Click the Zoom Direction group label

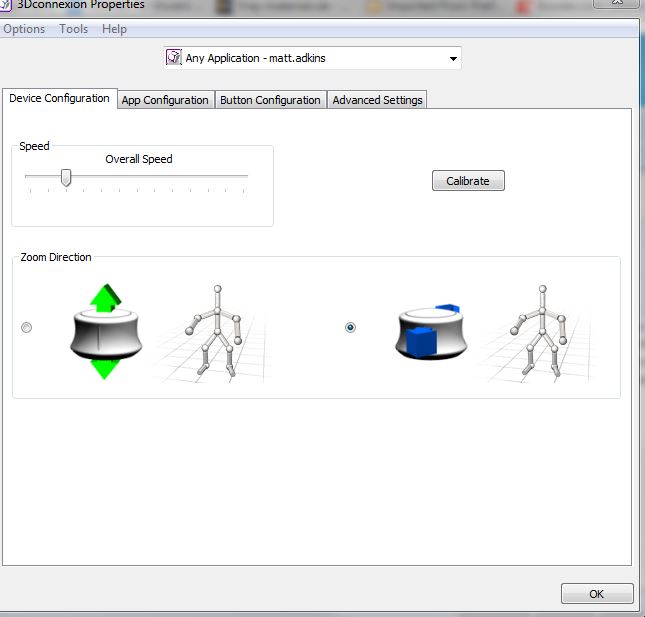56,257
